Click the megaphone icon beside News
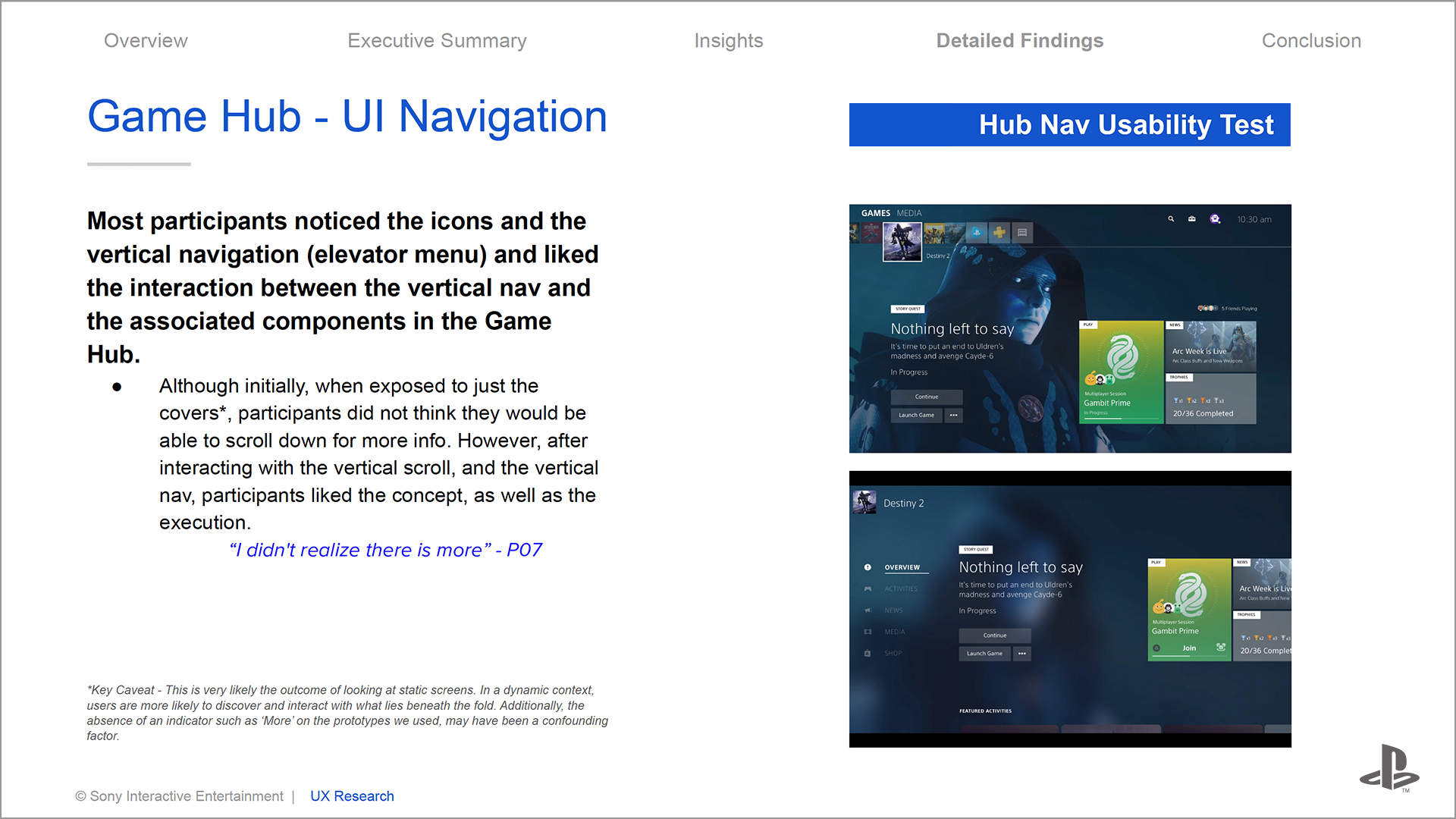This screenshot has width=1456, height=819. [868, 610]
